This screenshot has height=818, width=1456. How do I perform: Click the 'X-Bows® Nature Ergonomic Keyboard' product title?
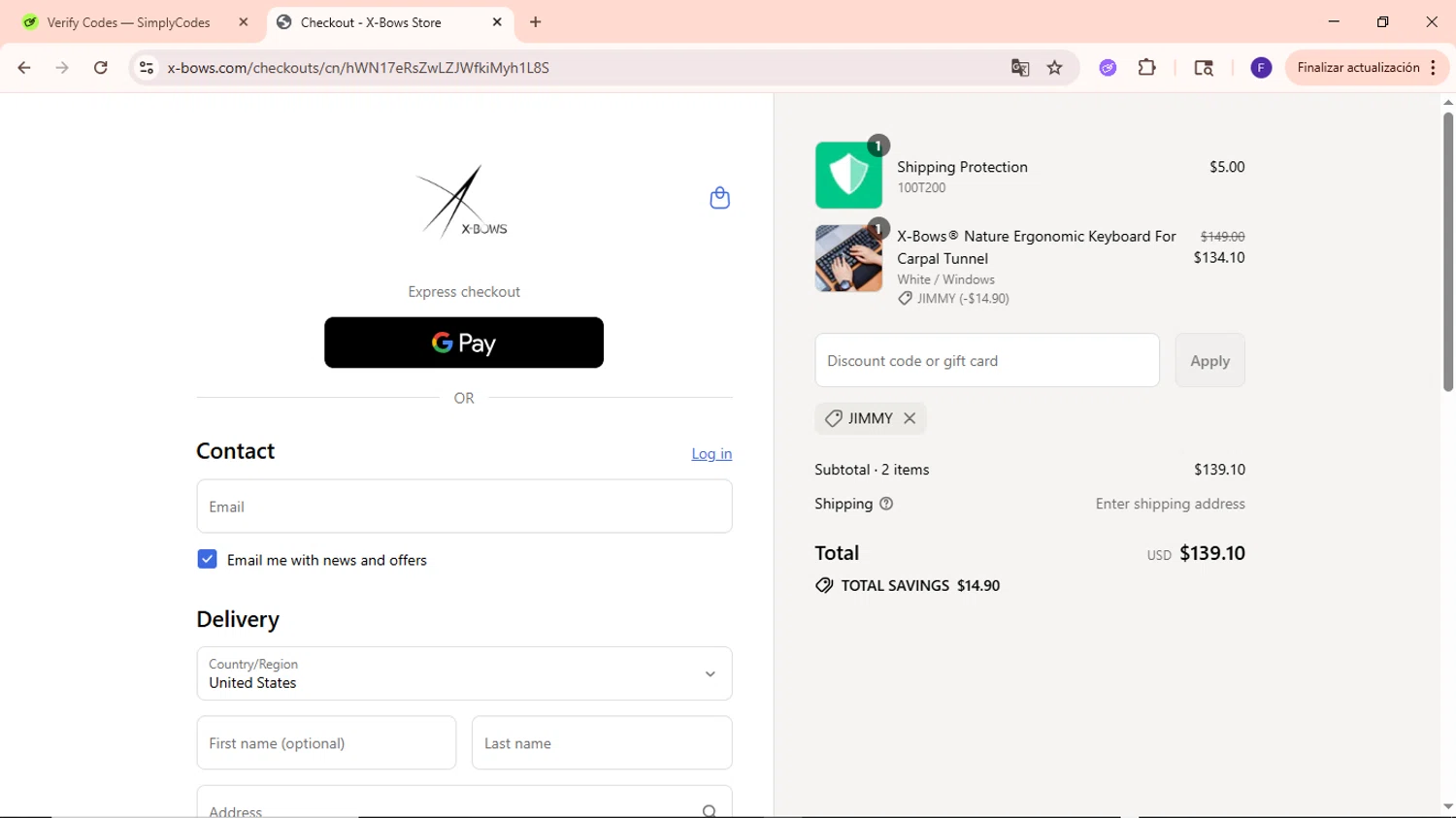pos(1036,247)
